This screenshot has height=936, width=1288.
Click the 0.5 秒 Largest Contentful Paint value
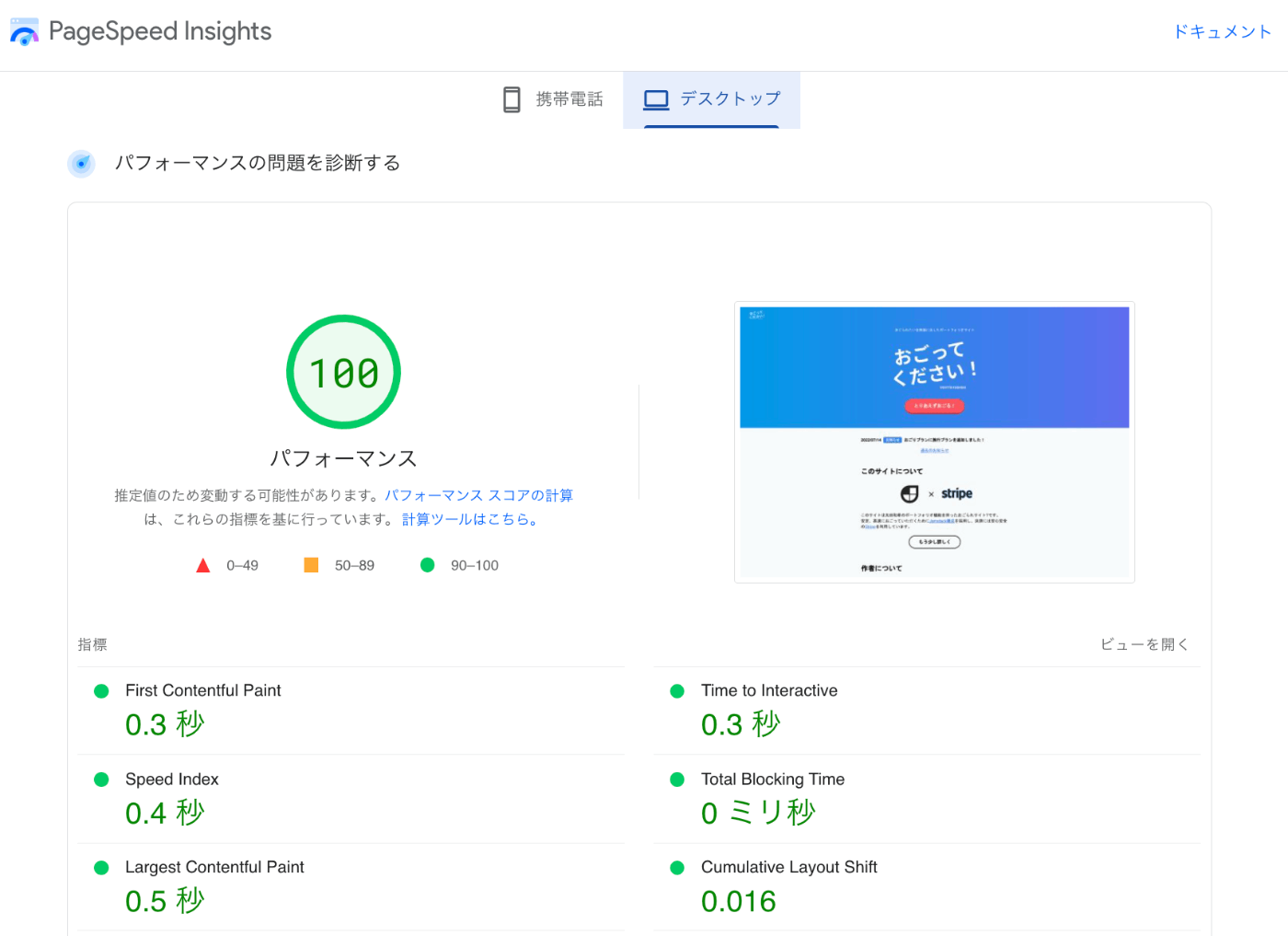(165, 901)
